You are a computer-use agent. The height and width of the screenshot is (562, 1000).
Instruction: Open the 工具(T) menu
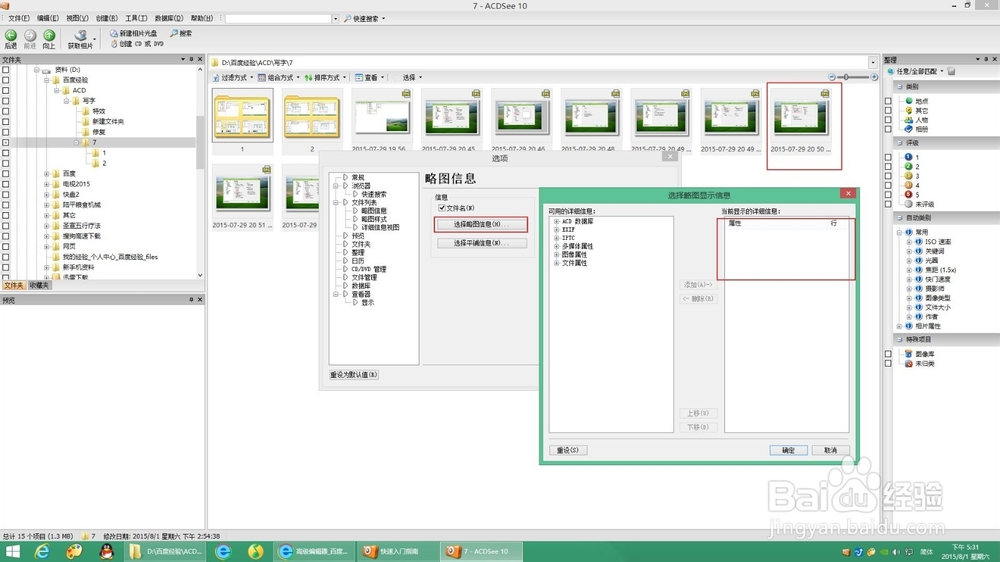pyautogui.click(x=135, y=18)
